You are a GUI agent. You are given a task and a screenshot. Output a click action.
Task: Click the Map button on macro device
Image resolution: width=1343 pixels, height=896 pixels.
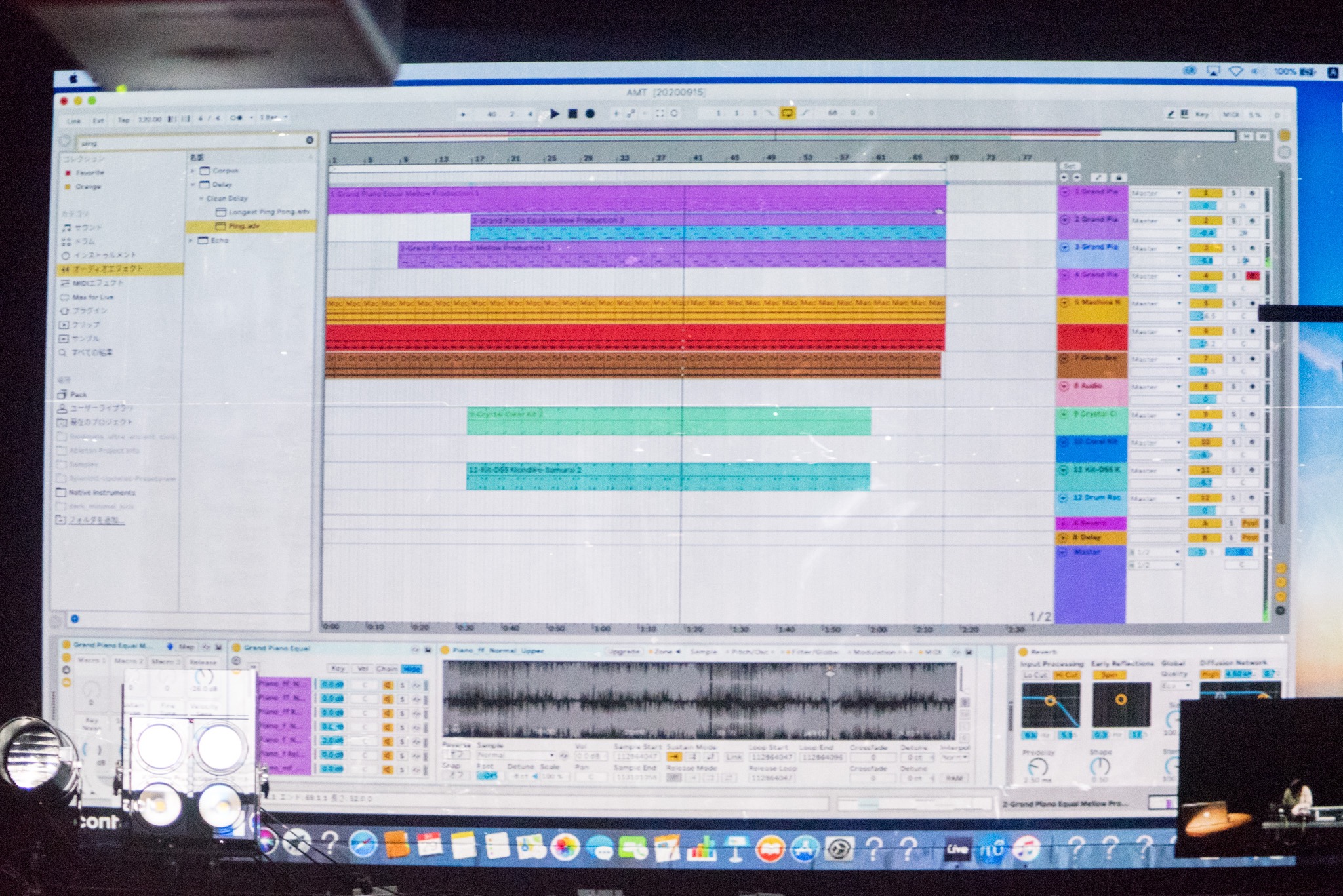pyautogui.click(x=186, y=647)
